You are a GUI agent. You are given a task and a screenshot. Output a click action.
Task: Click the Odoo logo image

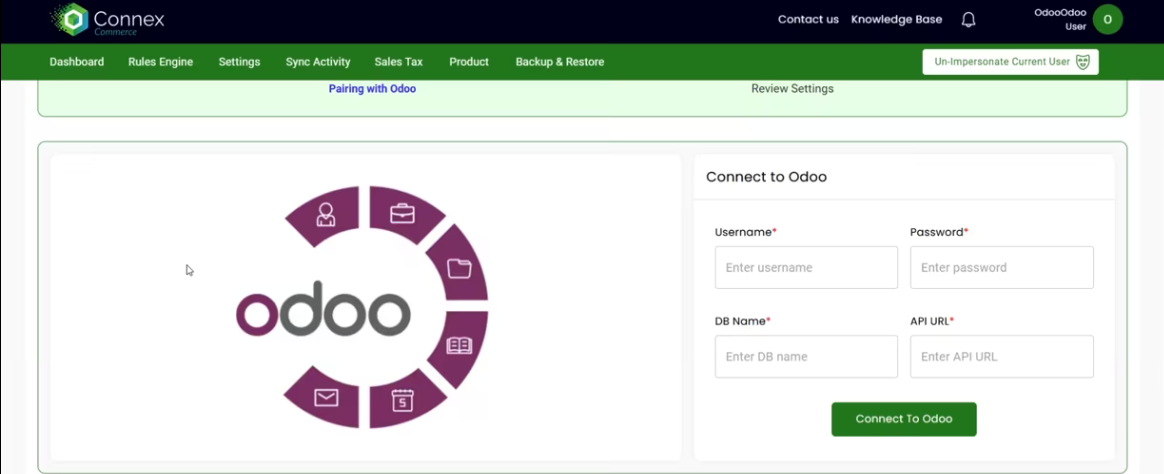362,307
